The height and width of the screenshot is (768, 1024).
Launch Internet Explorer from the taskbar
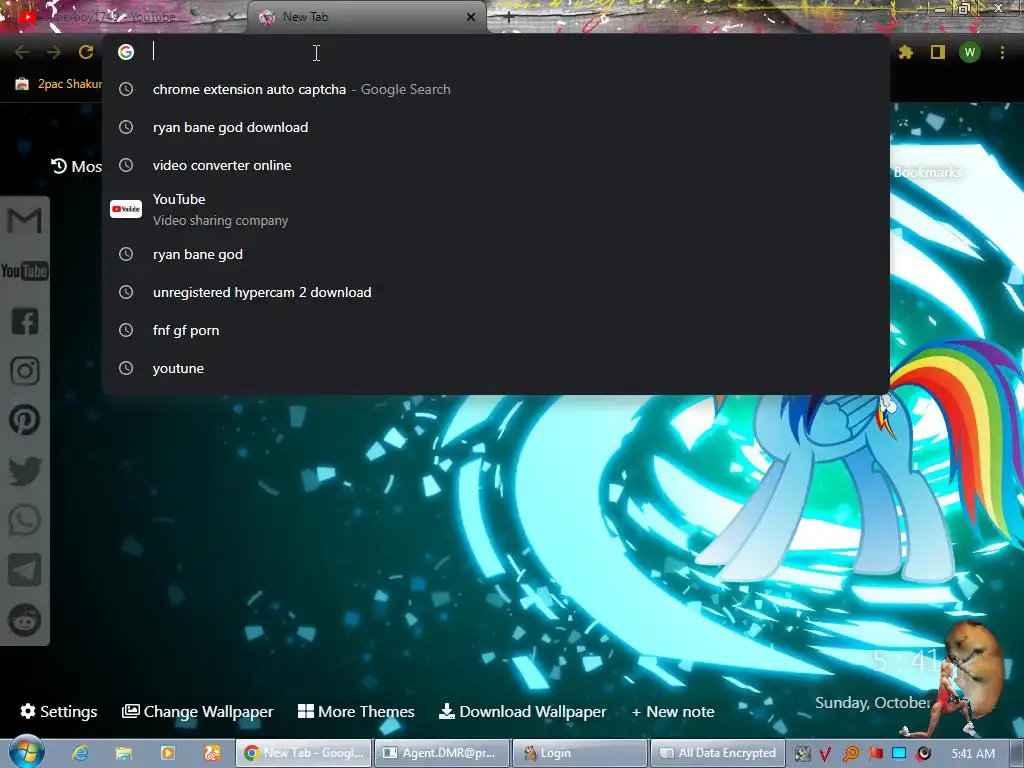click(x=80, y=753)
